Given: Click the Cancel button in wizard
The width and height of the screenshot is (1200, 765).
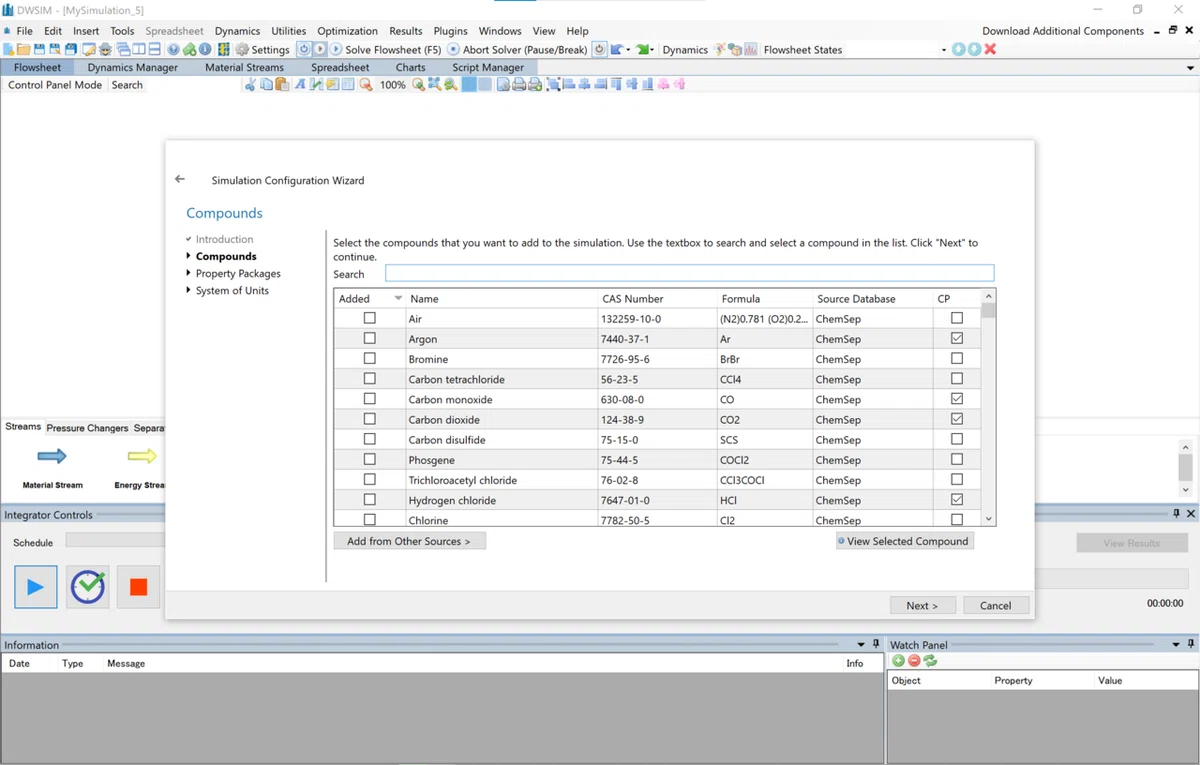Looking at the screenshot, I should 996,605.
